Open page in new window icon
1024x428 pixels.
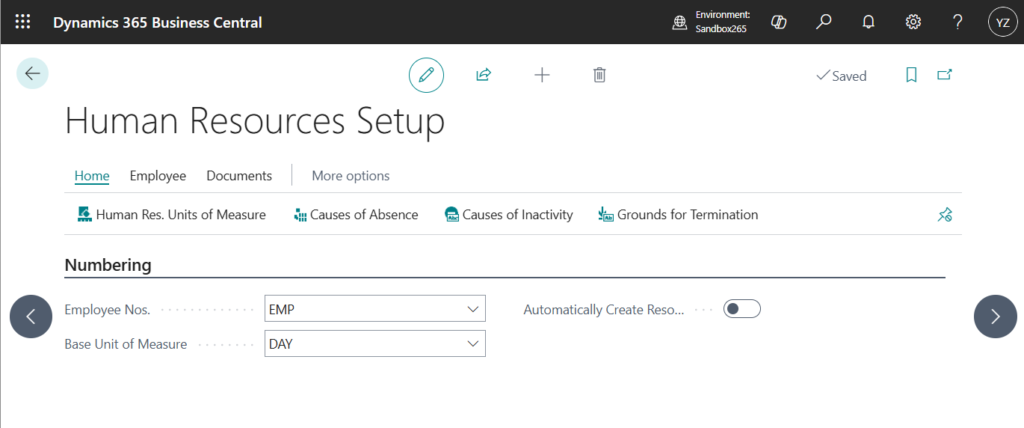coord(944,75)
